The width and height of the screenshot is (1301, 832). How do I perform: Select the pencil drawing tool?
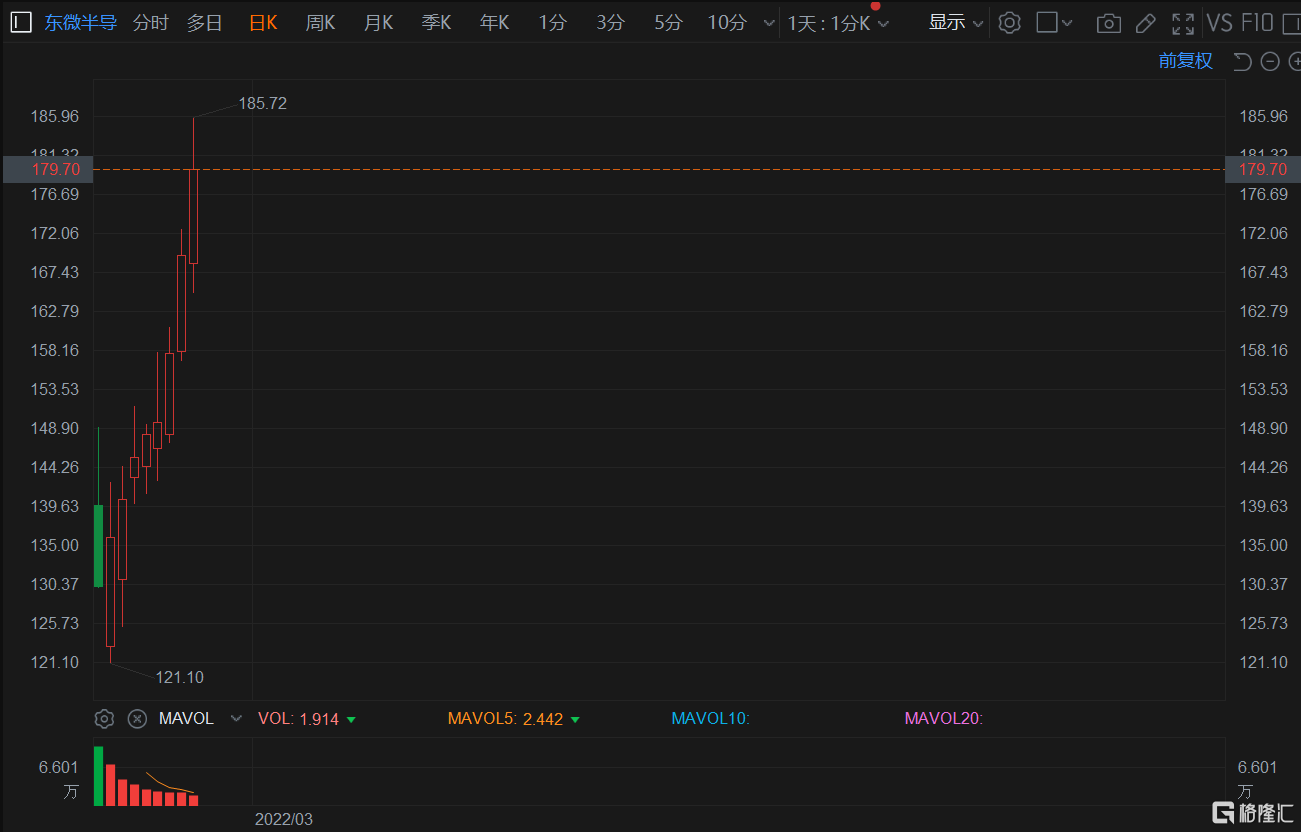1146,23
